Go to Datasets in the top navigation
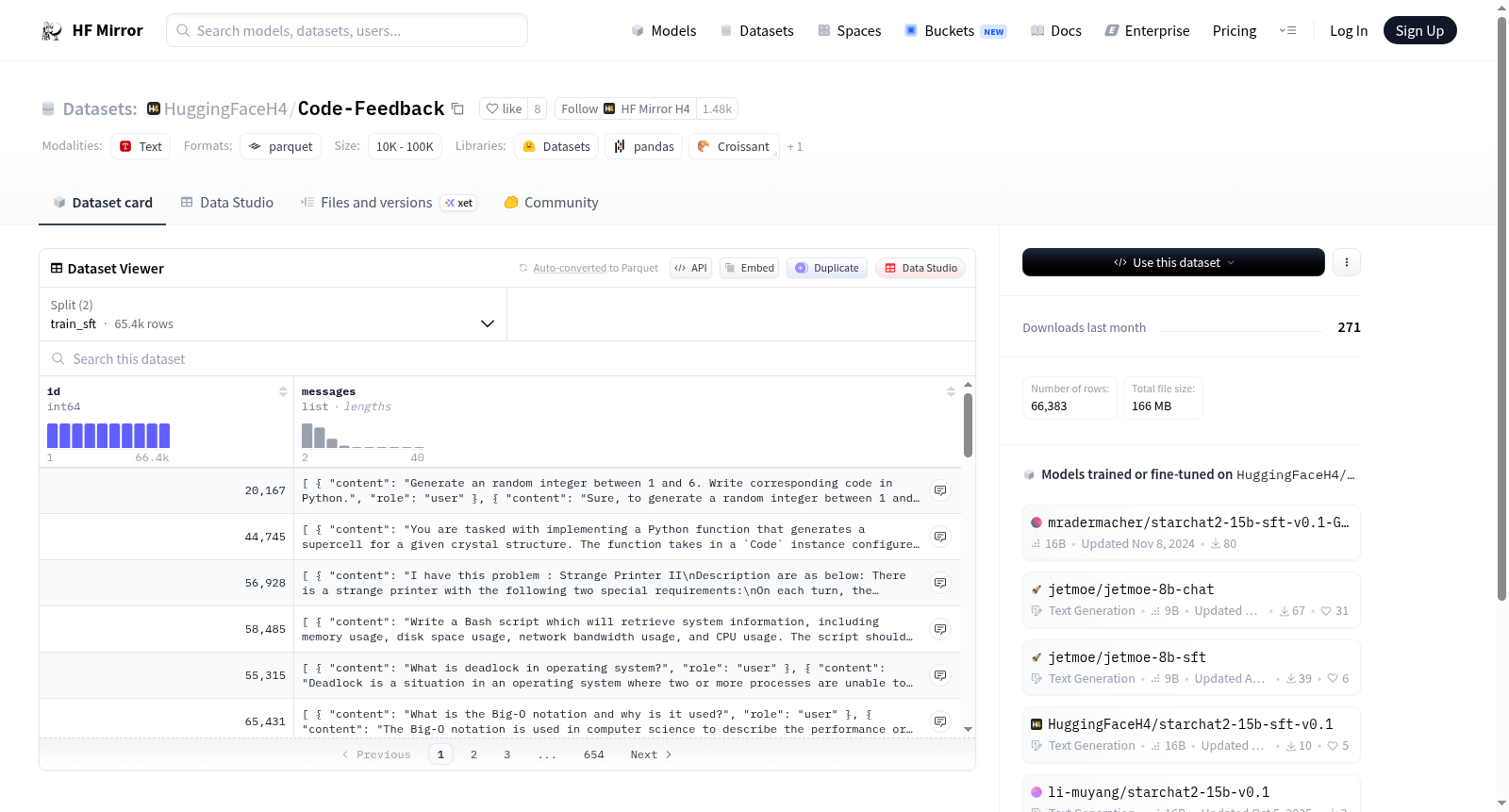 [x=757, y=31]
